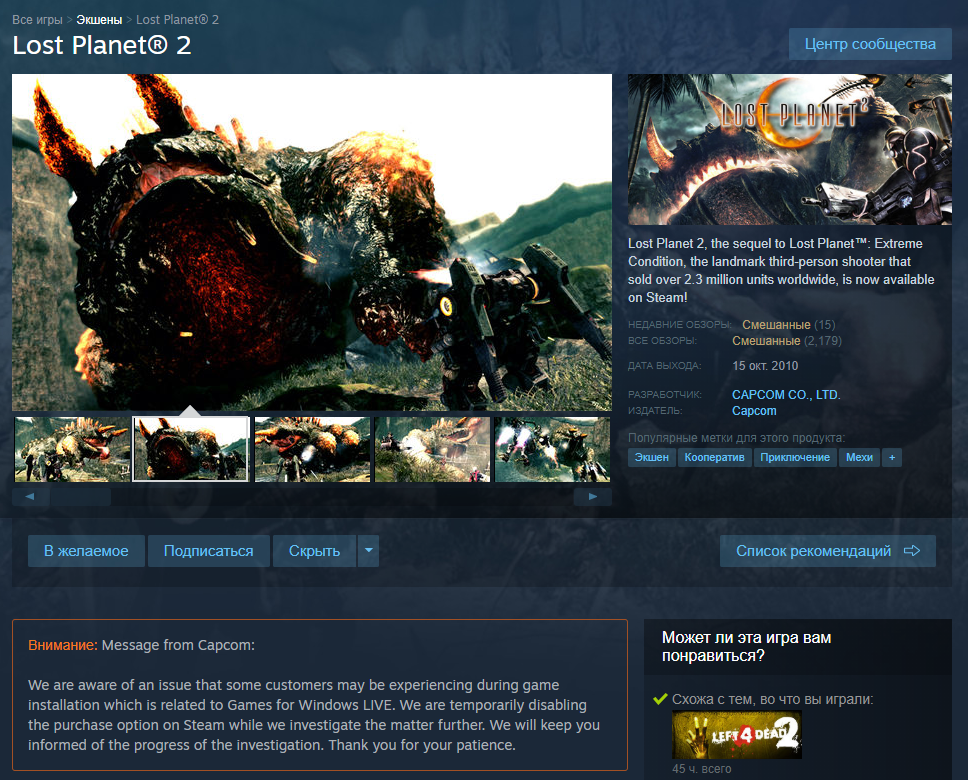
Task: Open the 'Экшены' breadcrumb link
Action: click(99, 20)
